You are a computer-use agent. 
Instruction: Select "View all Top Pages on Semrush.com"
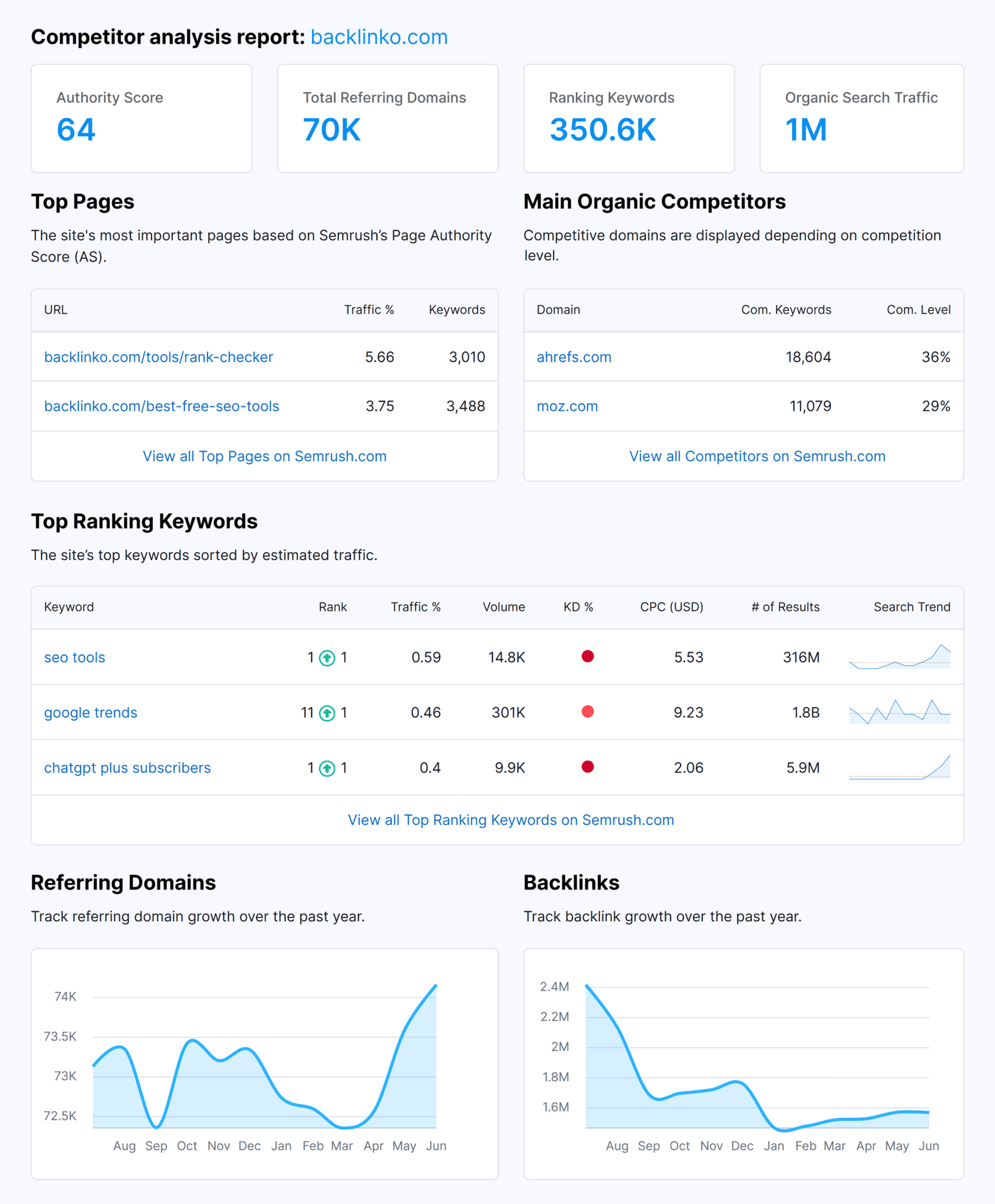(264, 456)
